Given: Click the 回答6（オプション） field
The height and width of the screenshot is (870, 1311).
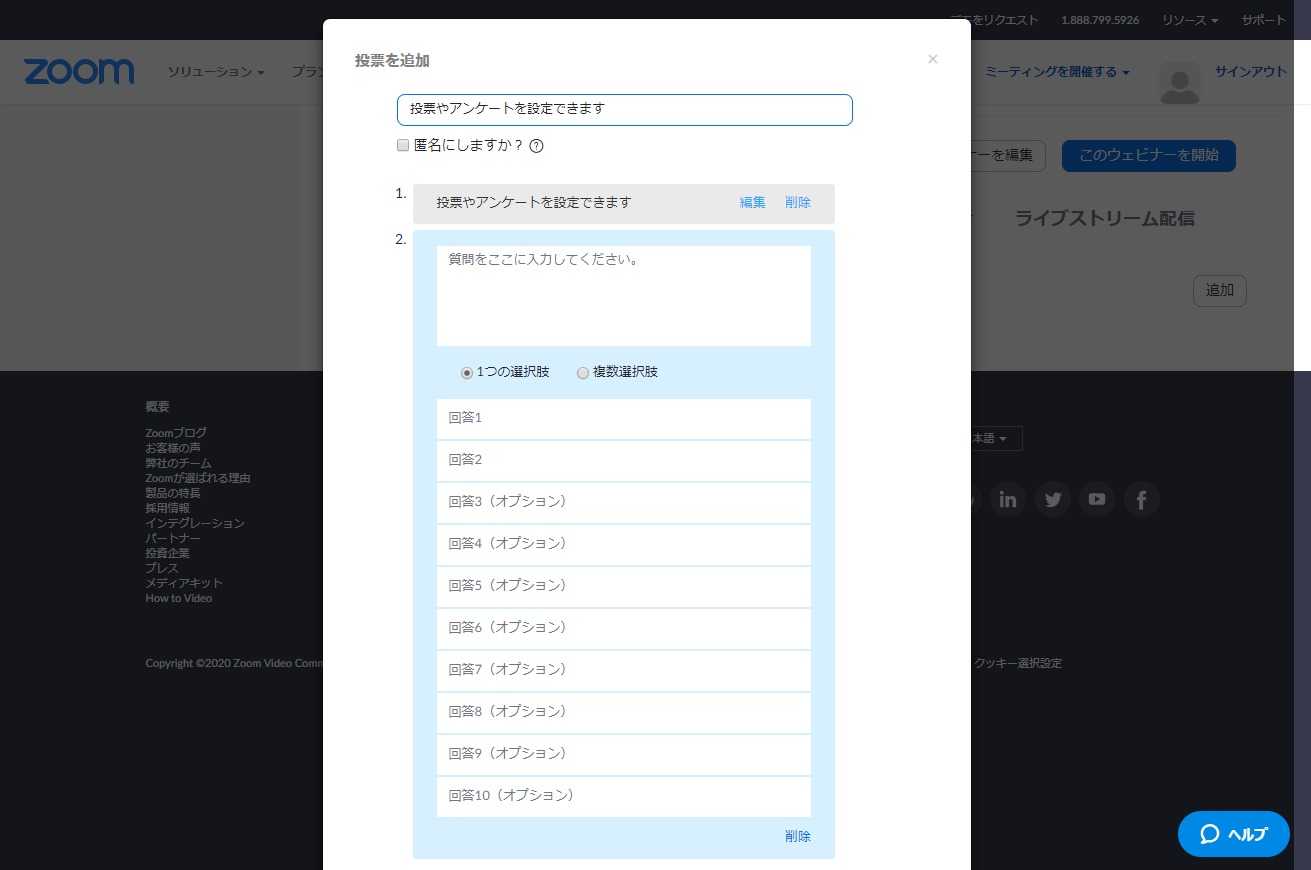Looking at the screenshot, I should click(624, 629).
